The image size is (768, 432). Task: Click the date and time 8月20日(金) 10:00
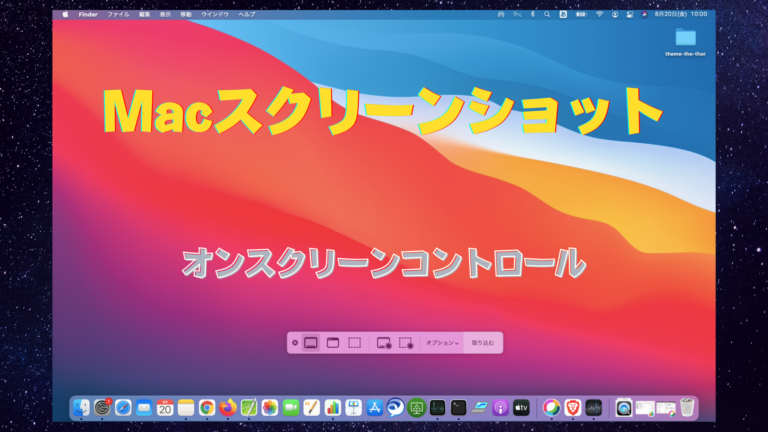click(x=681, y=14)
